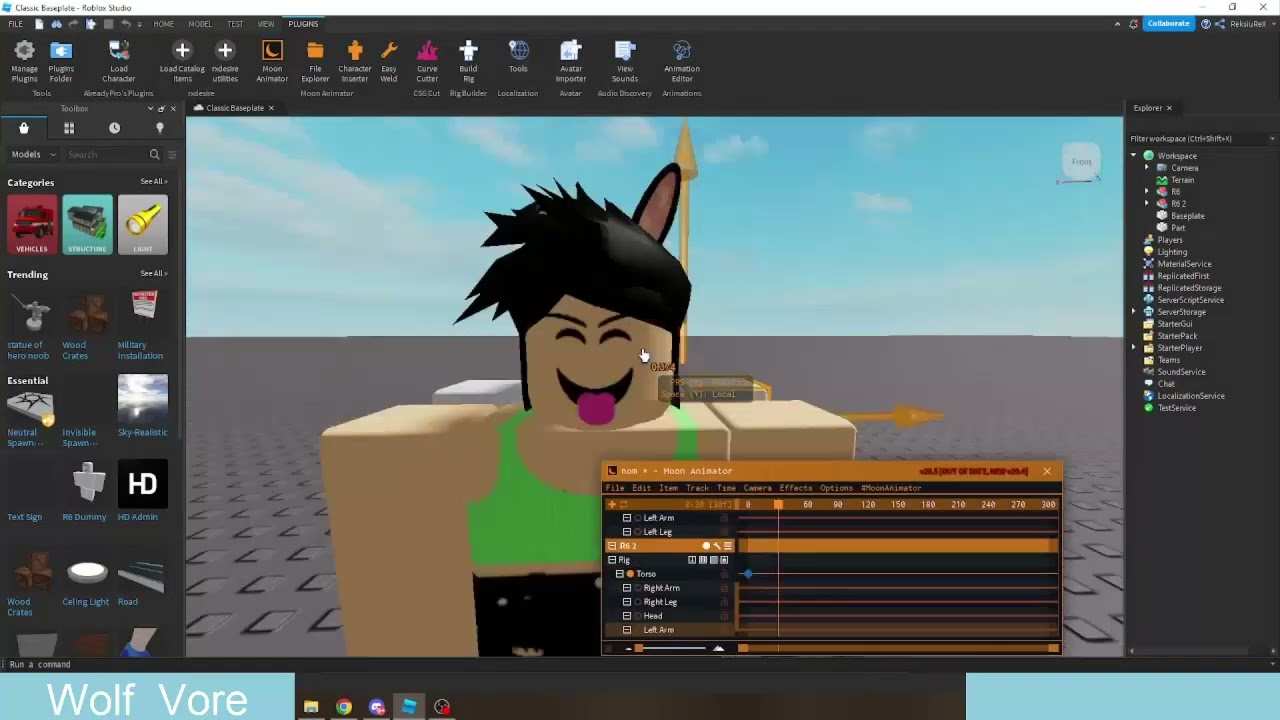Screen dimensions: 1280x720
Task: Select the VEHICLES category tile
Action: point(32,225)
